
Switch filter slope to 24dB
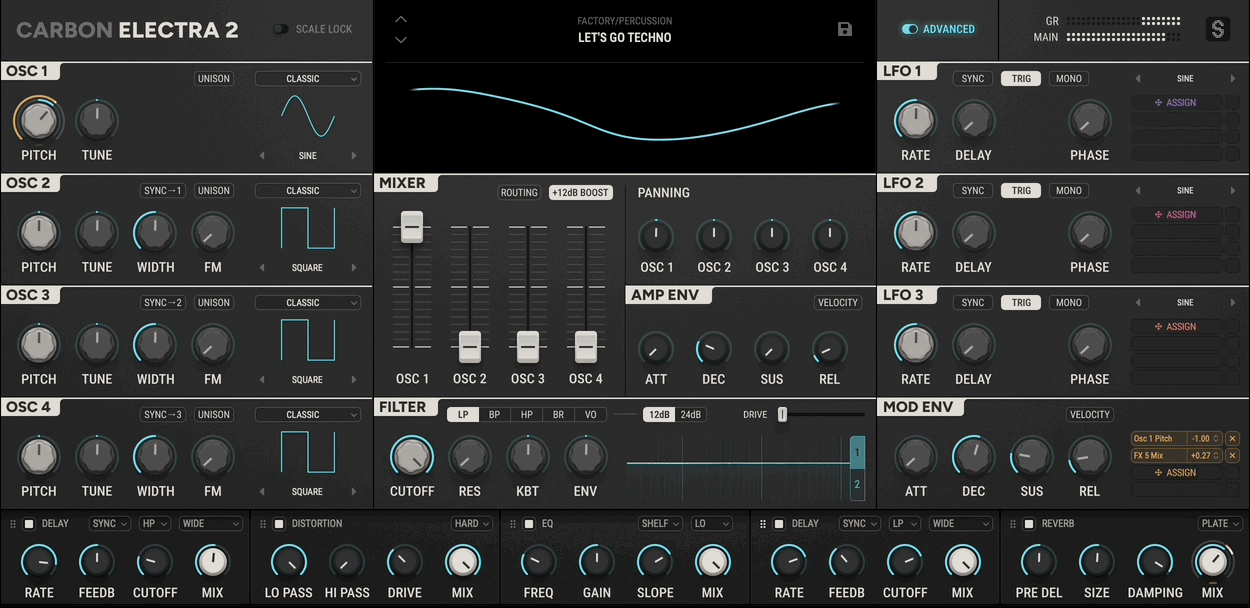[691, 415]
